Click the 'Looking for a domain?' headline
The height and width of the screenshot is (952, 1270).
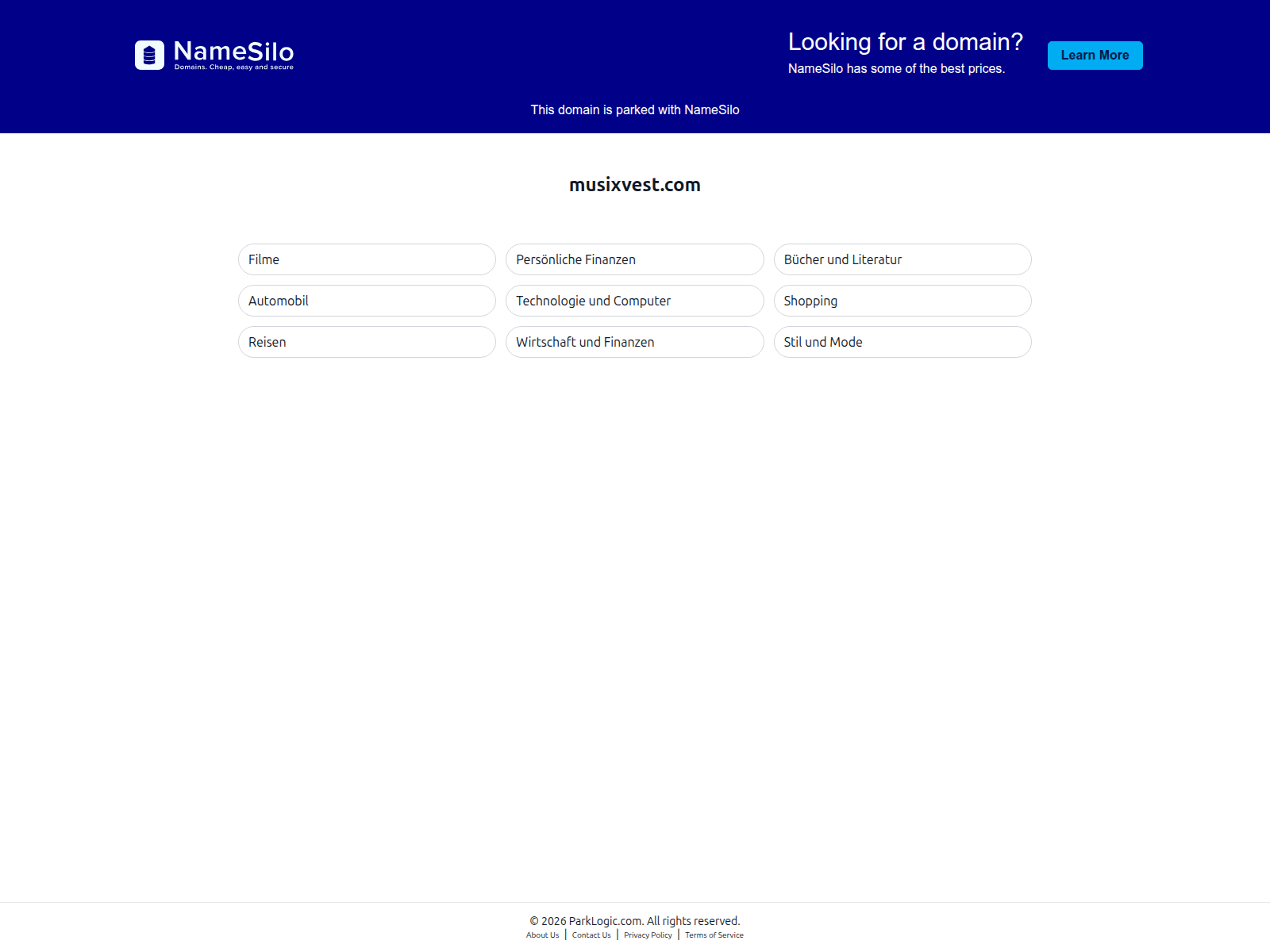[x=906, y=42]
